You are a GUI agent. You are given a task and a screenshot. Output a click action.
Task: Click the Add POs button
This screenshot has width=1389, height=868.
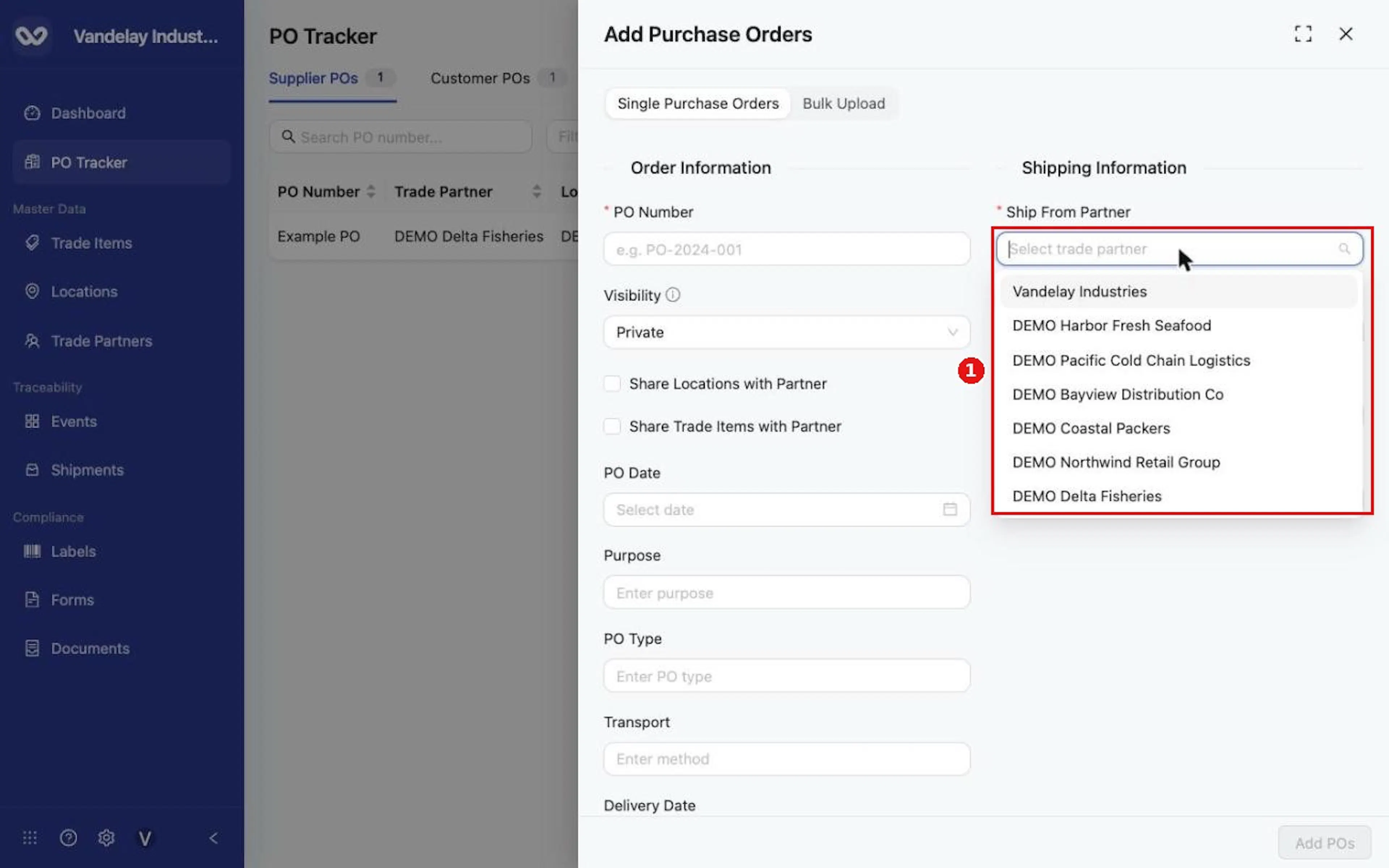coord(1324,843)
